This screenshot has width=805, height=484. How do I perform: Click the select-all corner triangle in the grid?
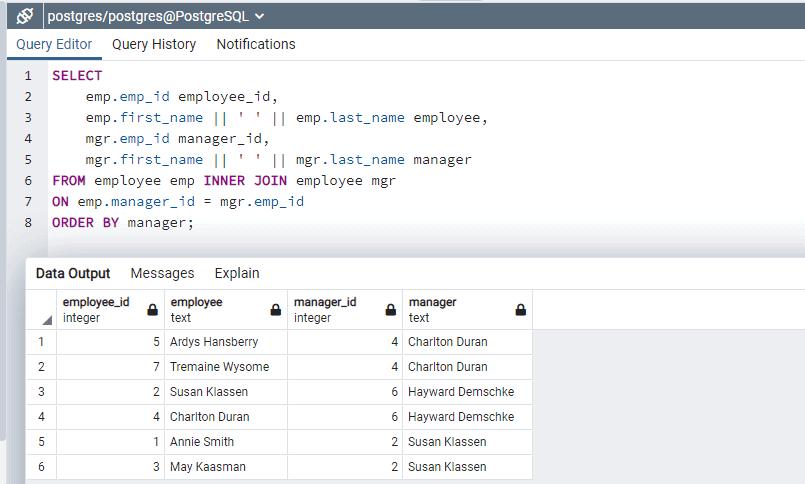pyautogui.click(x=46, y=320)
